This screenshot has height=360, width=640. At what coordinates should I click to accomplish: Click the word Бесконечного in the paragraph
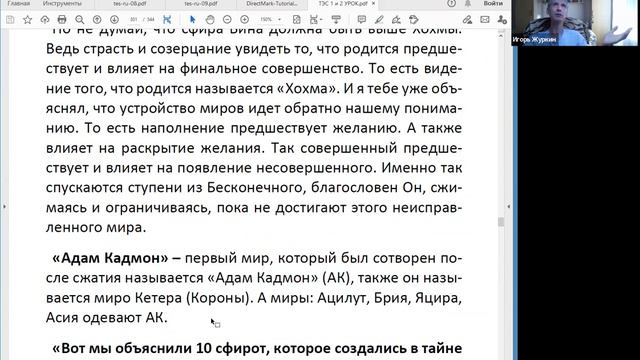pyautogui.click(x=254, y=188)
